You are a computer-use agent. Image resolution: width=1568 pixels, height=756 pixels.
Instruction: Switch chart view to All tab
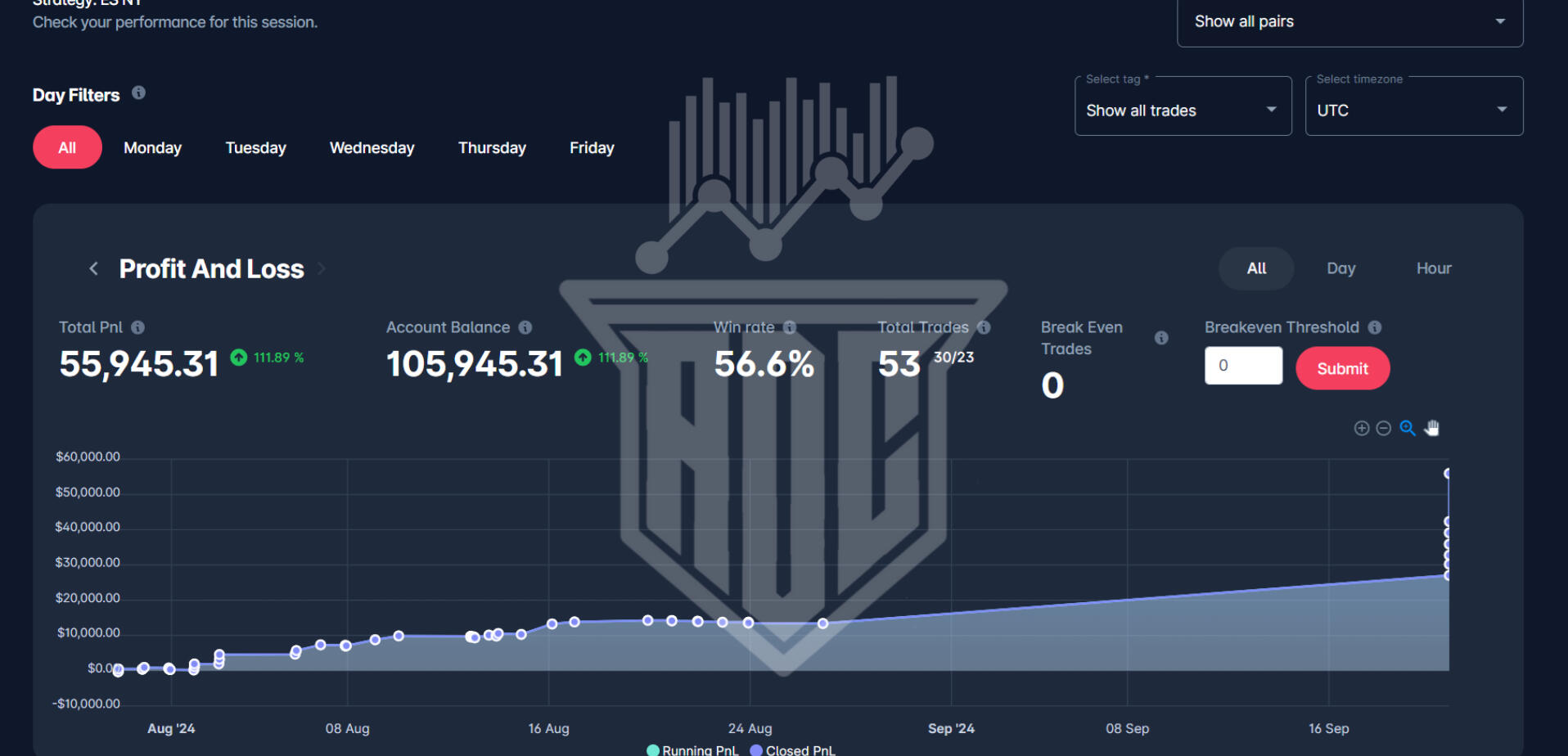pyautogui.click(x=1256, y=268)
